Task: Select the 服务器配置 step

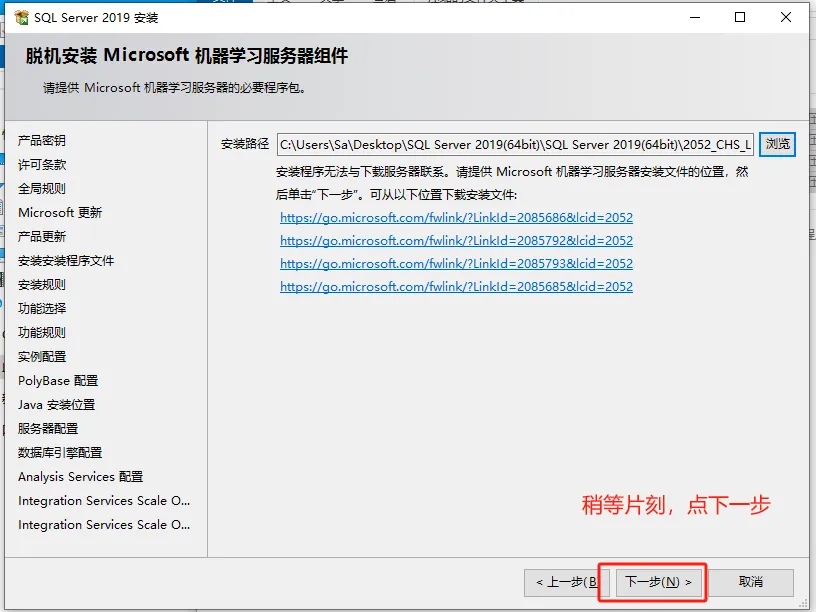Action: [x=48, y=428]
